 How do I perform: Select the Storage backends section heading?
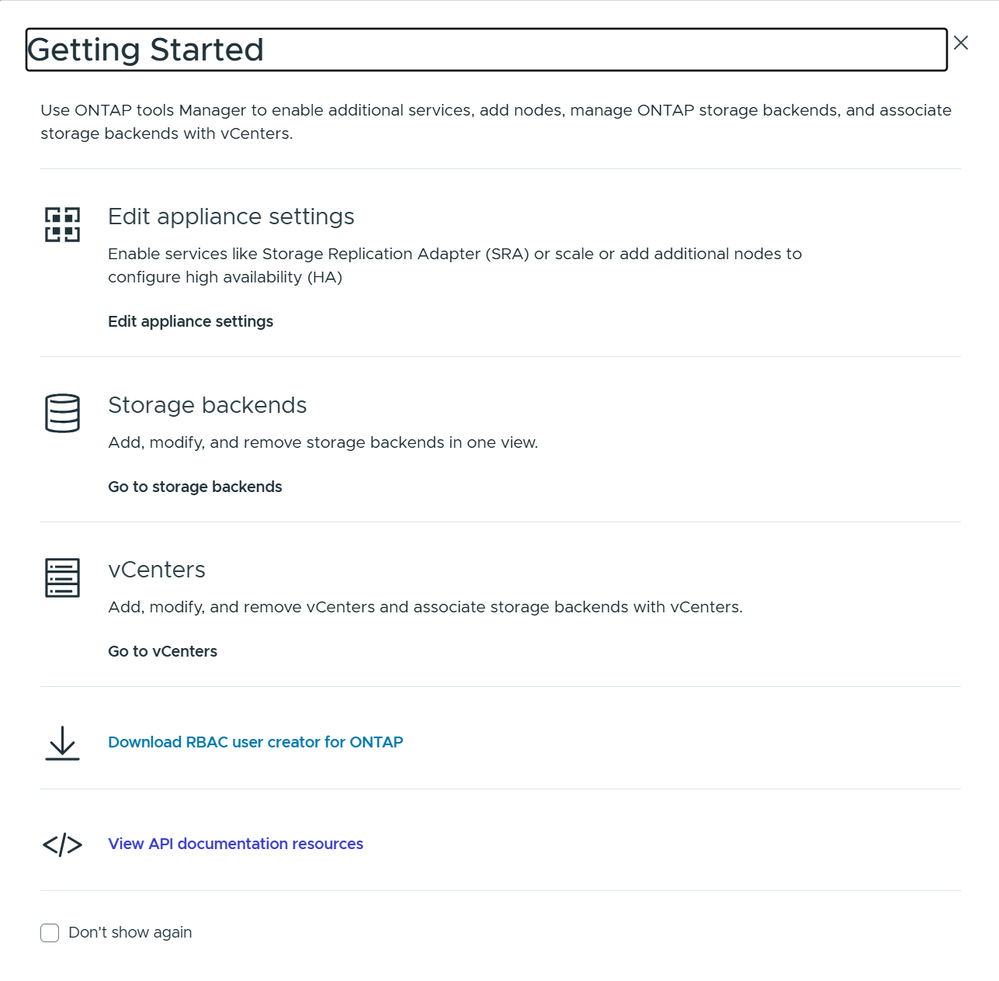(x=207, y=405)
